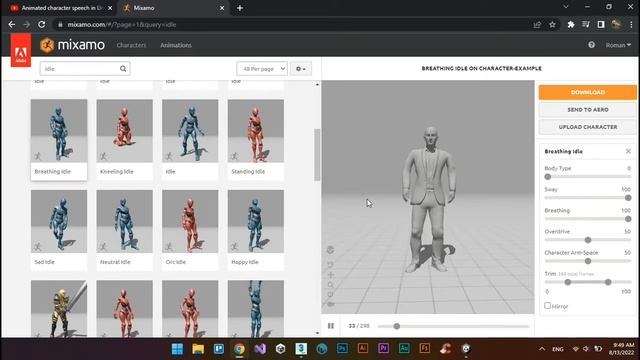Click the zoom magnifier icon in viewport
The height and width of the screenshot is (360, 640).
point(331,284)
